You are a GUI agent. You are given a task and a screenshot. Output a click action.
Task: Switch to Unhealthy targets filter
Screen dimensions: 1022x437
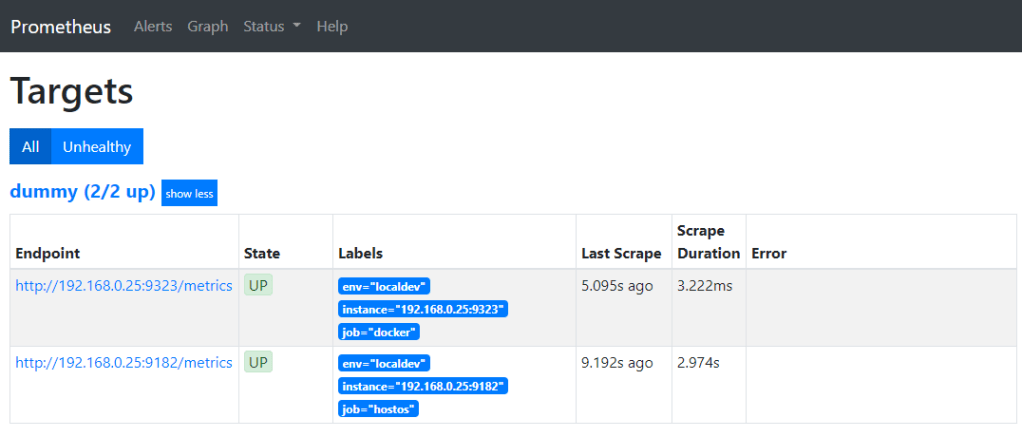(97, 147)
